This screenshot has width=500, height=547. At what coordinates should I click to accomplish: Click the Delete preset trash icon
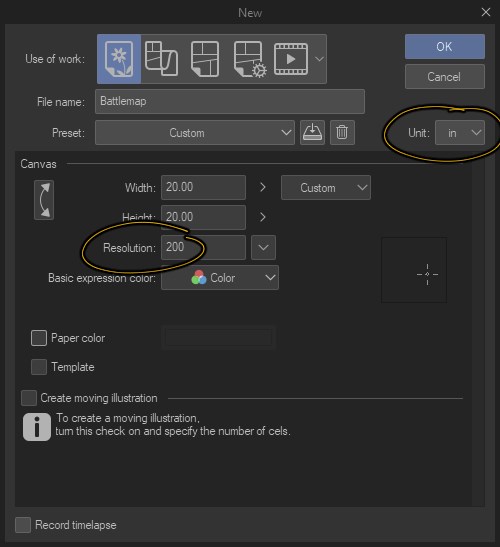pos(342,133)
